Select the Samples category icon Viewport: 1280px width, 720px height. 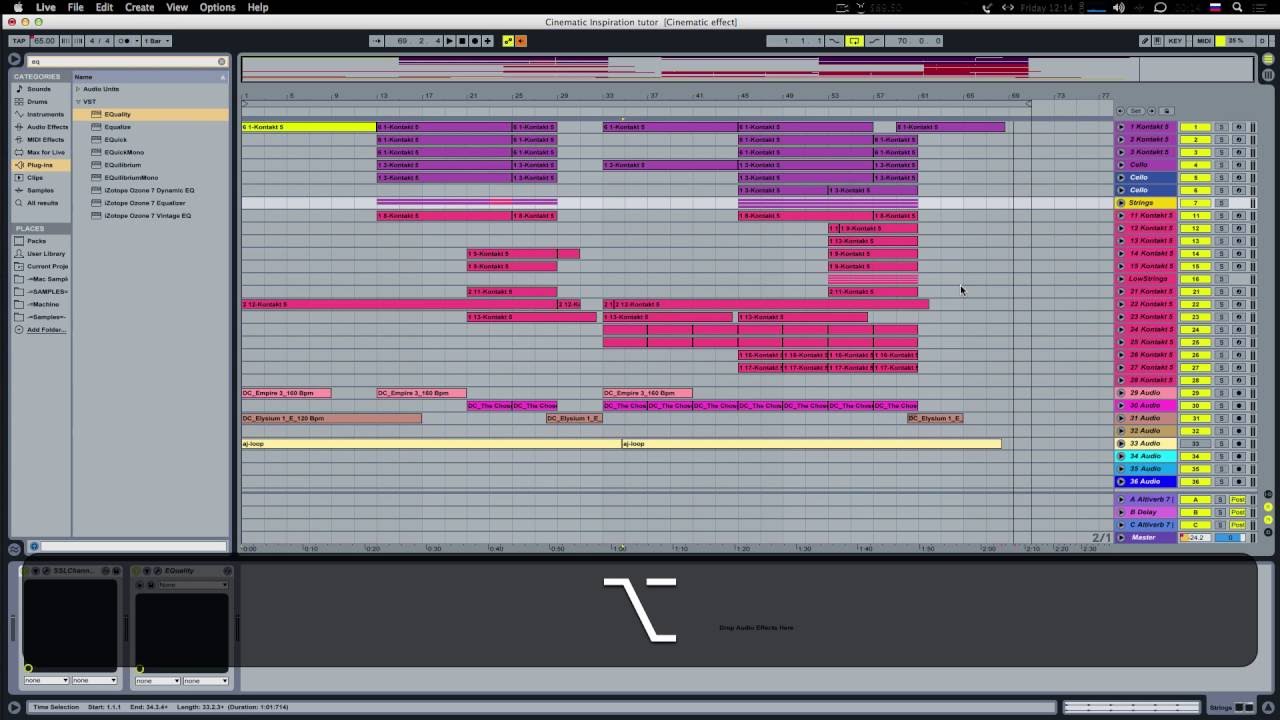(x=19, y=190)
